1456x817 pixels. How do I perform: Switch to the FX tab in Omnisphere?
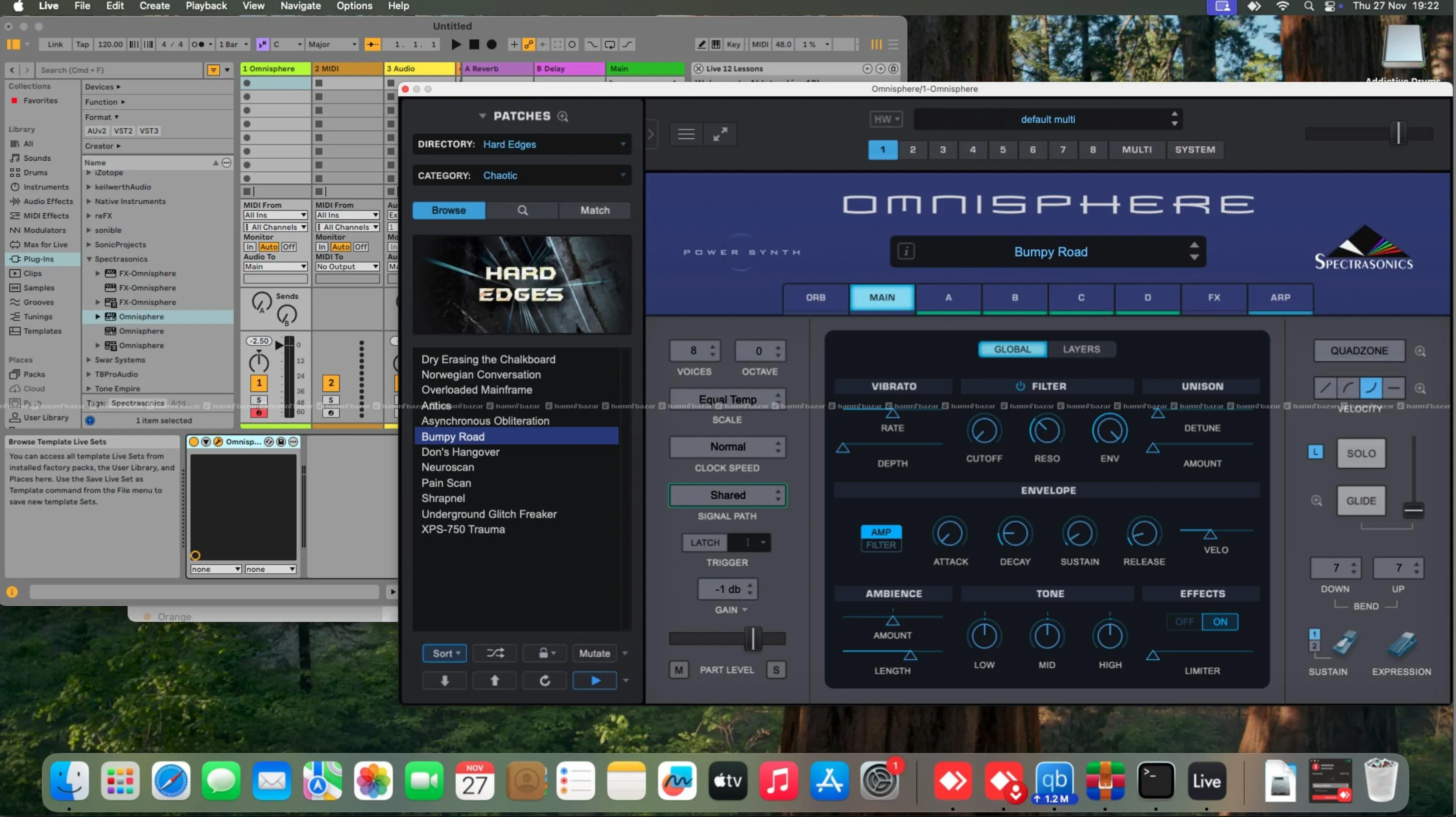(1214, 297)
